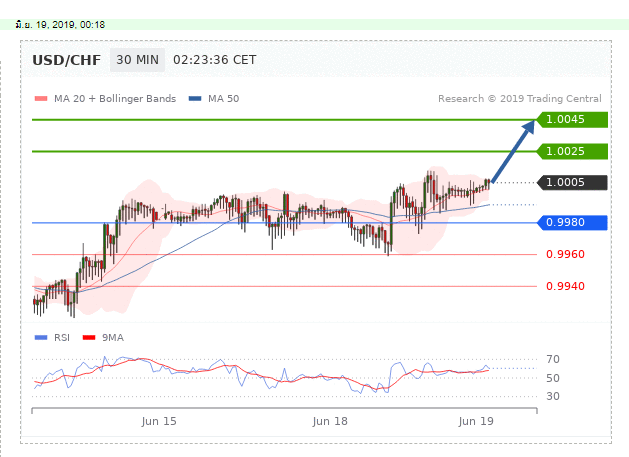Click the USD/CHF pair title
The image size is (629, 457).
click(x=67, y=60)
